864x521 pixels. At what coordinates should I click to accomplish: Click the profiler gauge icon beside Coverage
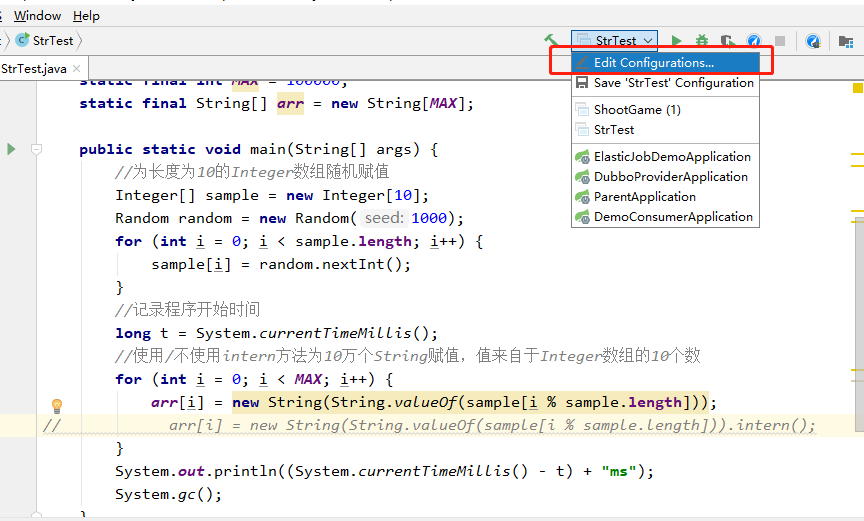(754, 41)
